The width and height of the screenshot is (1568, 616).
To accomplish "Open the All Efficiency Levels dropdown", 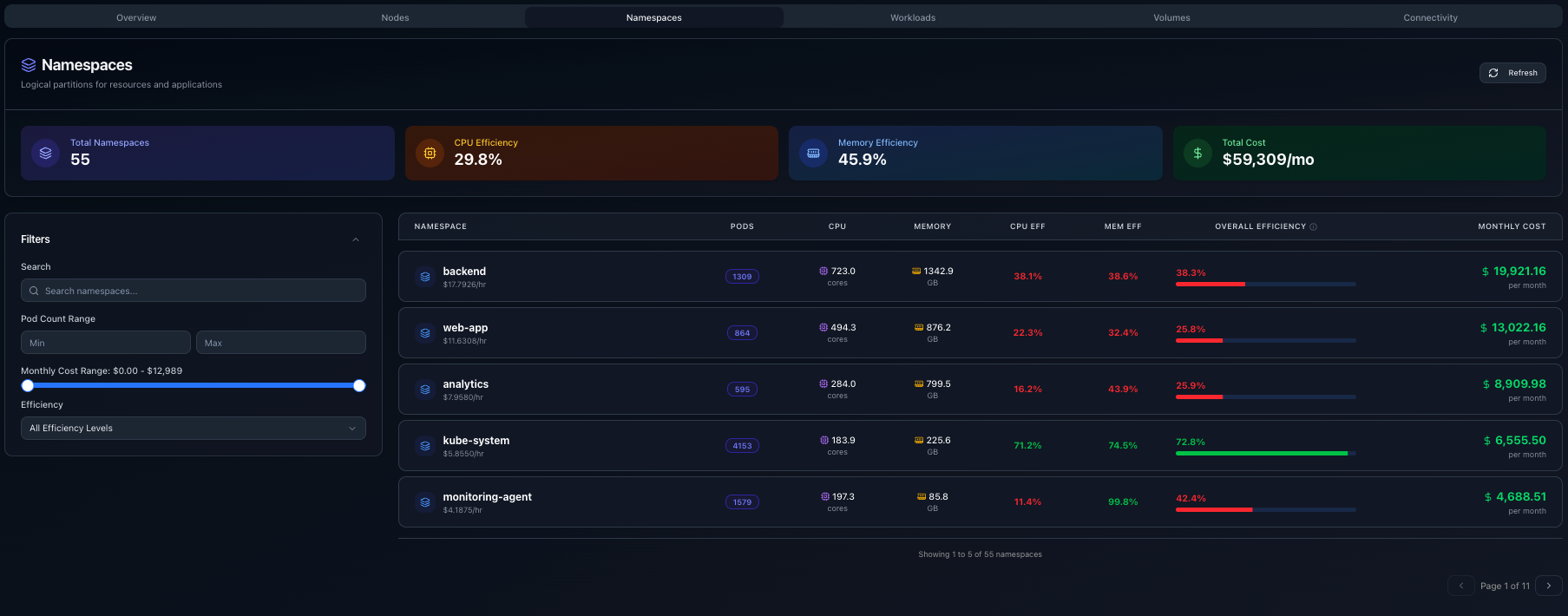I will click(193, 429).
